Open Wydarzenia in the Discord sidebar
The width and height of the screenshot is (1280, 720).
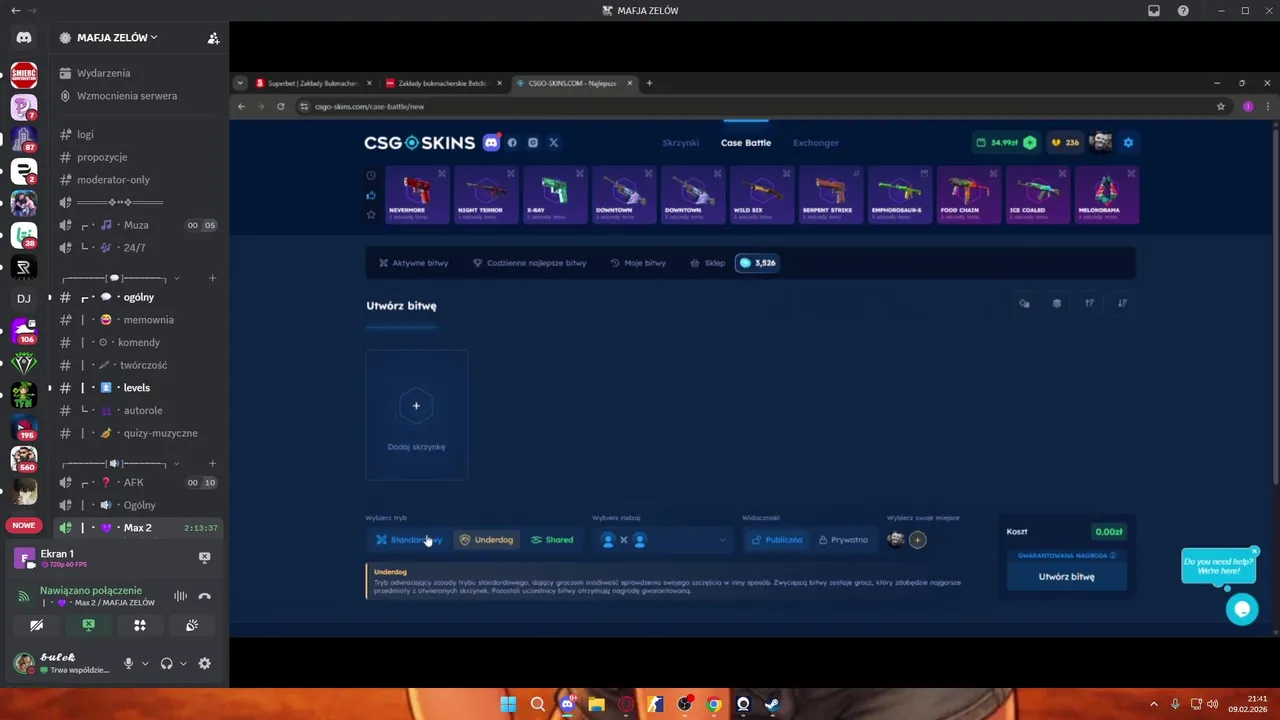pyautogui.click(x=103, y=73)
